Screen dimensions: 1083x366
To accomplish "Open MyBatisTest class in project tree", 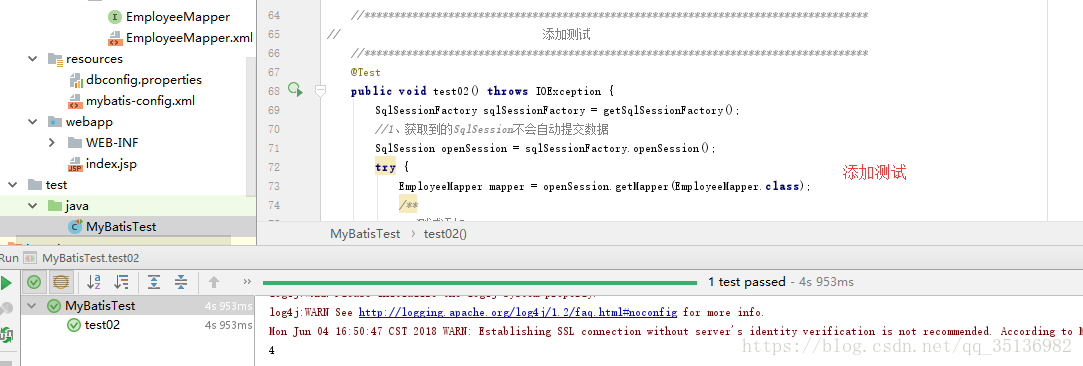I will click(121, 227).
